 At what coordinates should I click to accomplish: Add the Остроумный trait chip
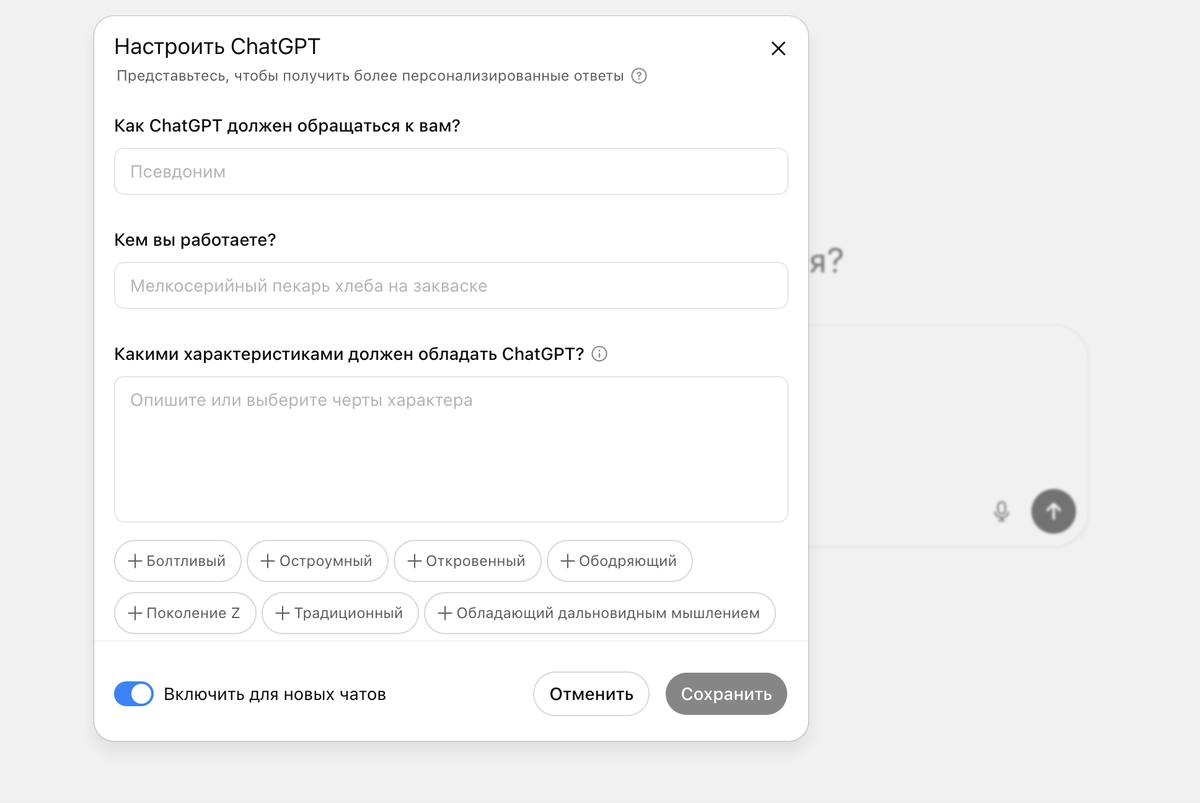tap(316, 561)
